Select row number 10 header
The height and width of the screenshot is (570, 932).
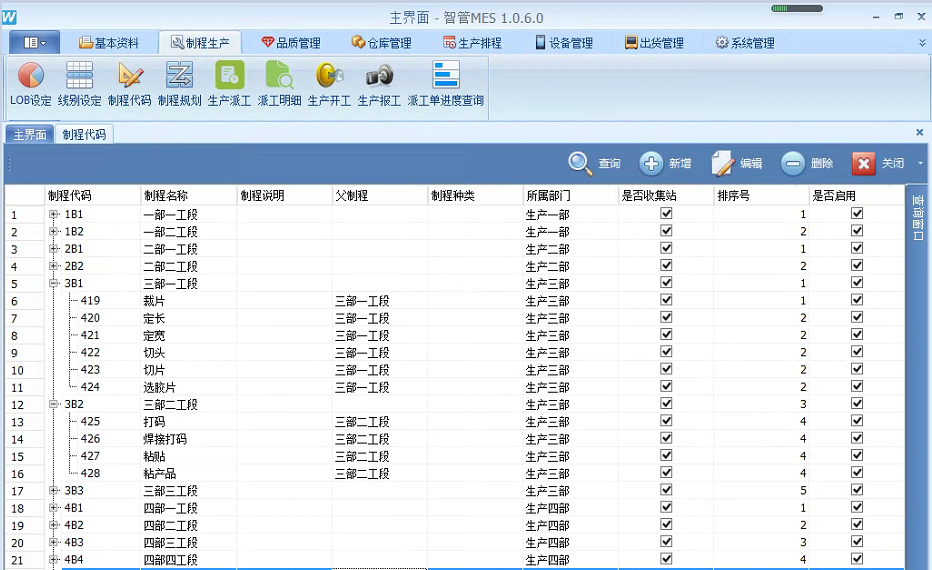point(24,370)
